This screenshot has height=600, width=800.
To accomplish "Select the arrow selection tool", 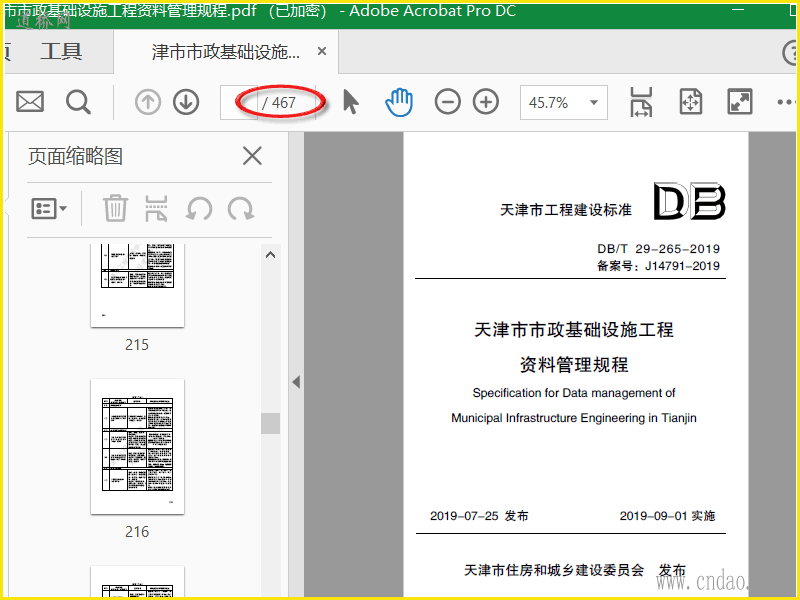I will pyautogui.click(x=351, y=102).
